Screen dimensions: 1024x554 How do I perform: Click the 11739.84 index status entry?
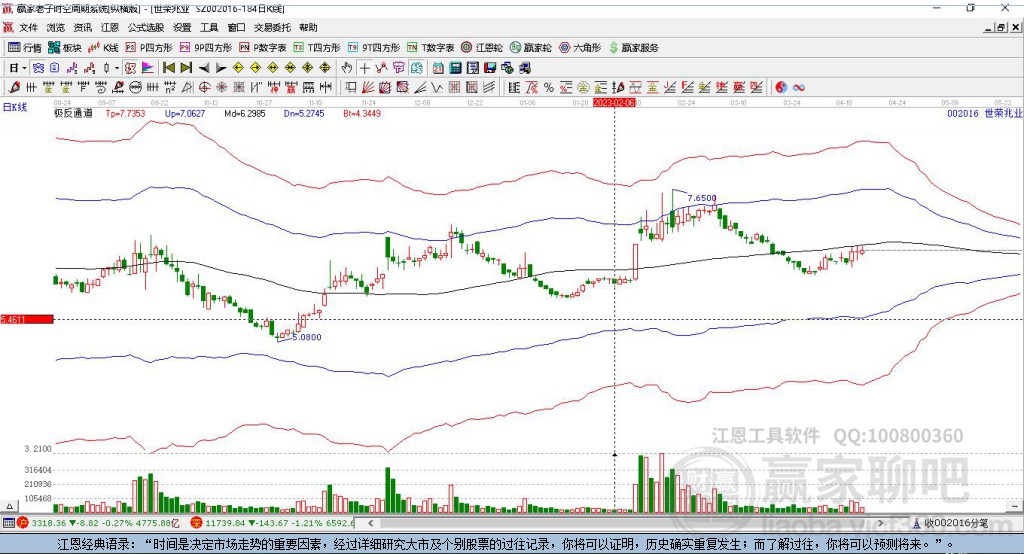tap(272, 523)
